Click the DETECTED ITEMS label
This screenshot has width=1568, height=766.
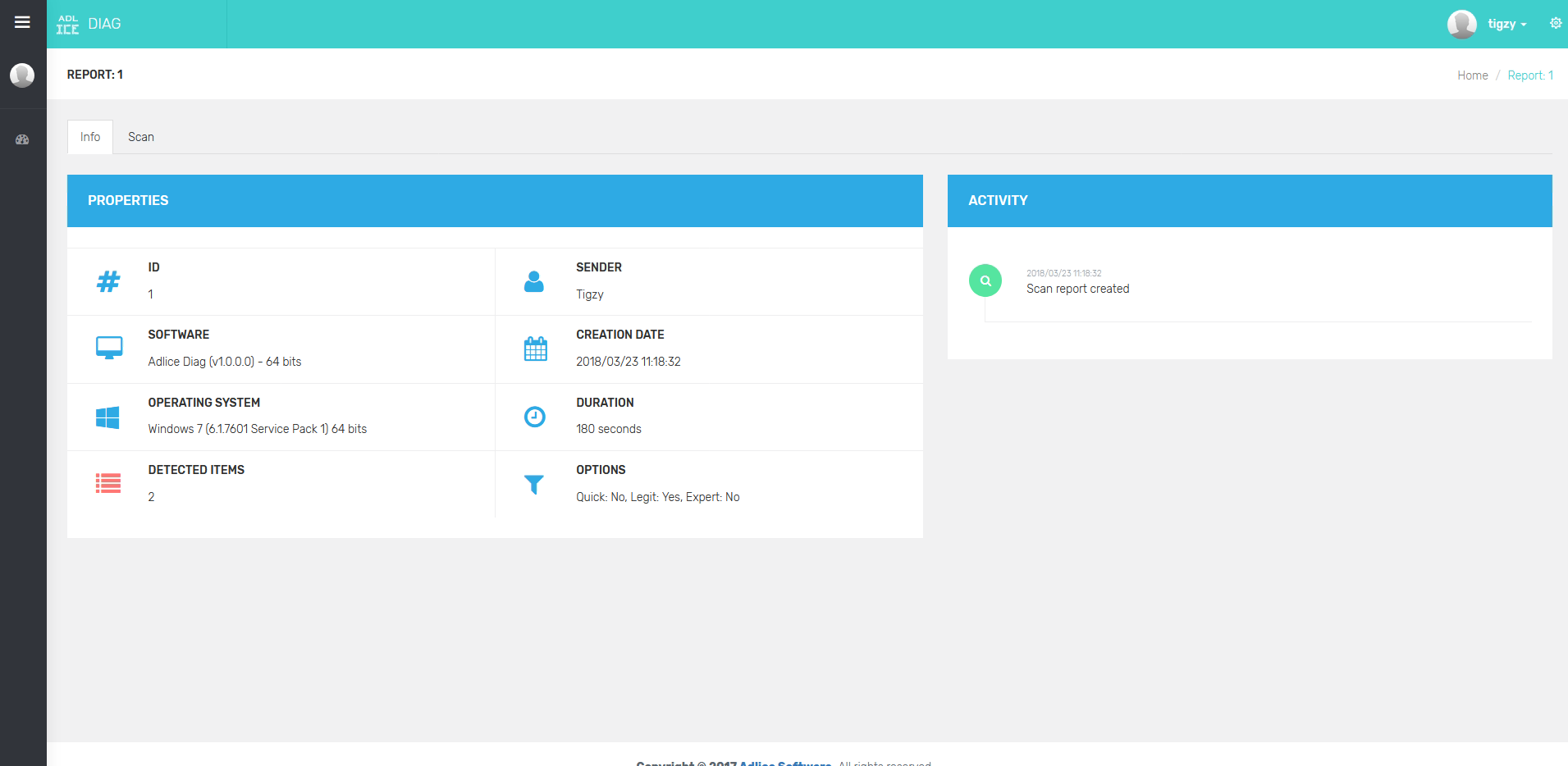click(x=196, y=470)
